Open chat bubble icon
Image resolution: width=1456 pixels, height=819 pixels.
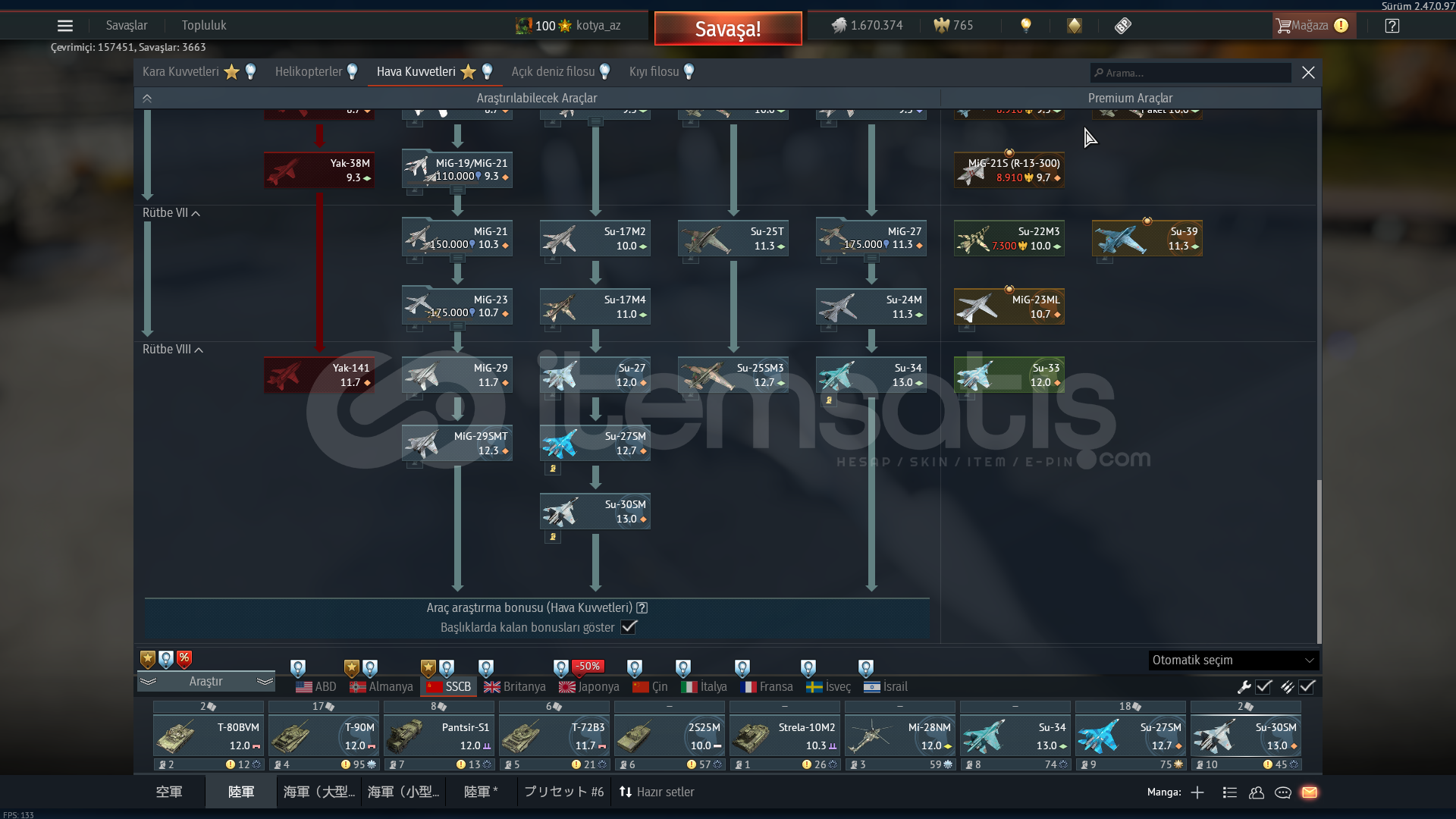[1283, 792]
